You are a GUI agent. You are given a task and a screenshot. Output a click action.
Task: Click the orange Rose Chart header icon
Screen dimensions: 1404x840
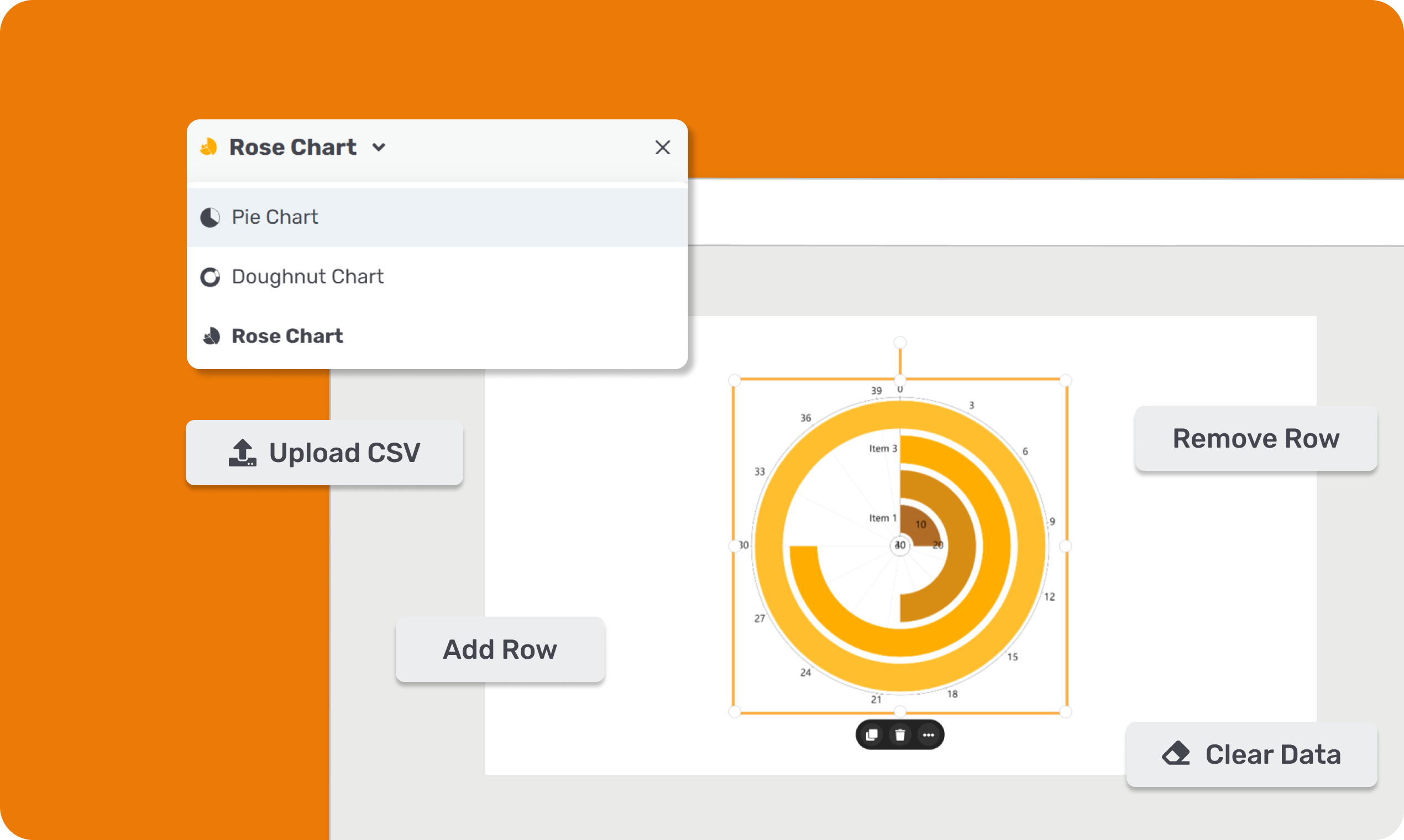pos(209,146)
